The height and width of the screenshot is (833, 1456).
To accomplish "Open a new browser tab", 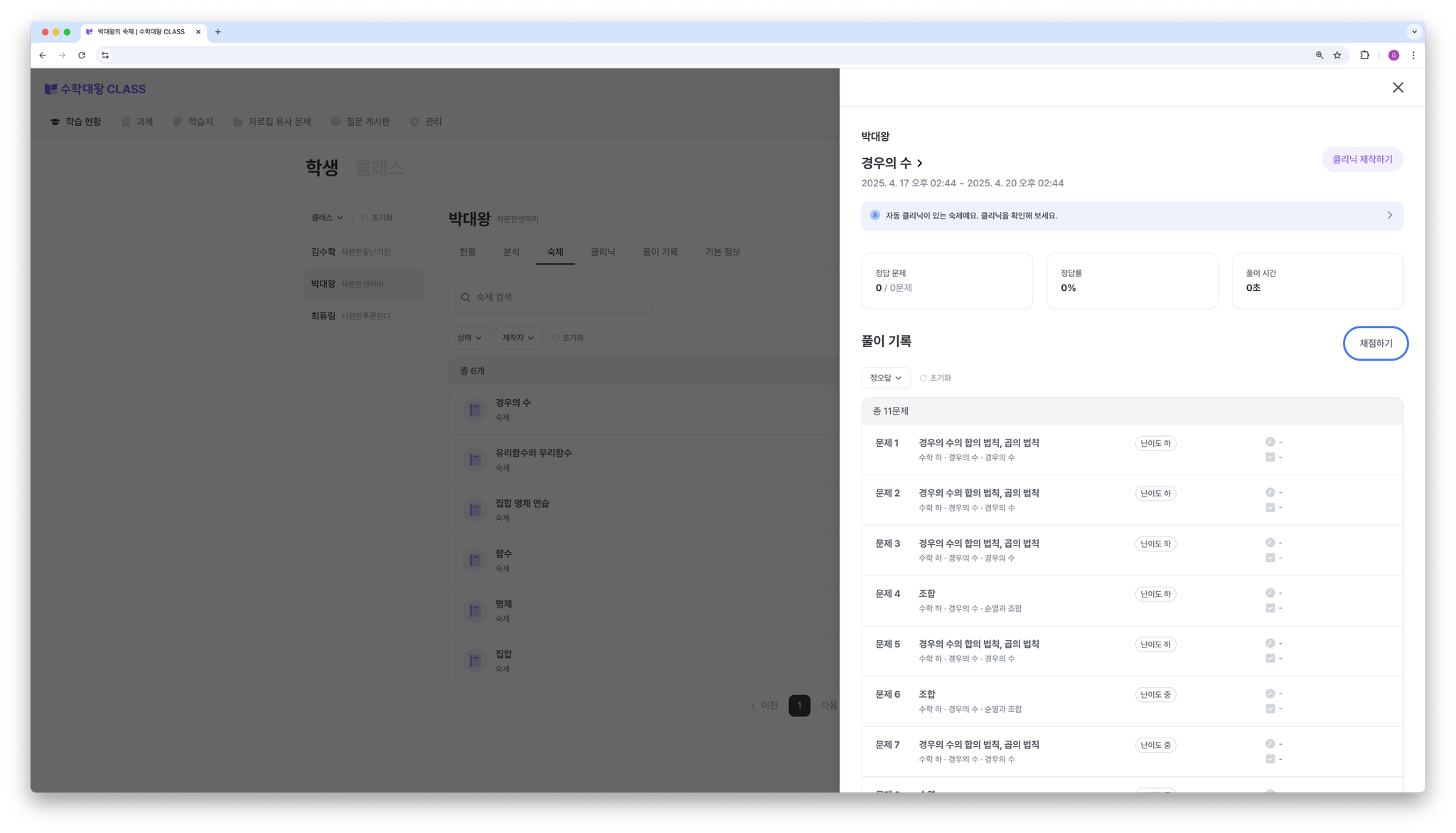I will 218,32.
